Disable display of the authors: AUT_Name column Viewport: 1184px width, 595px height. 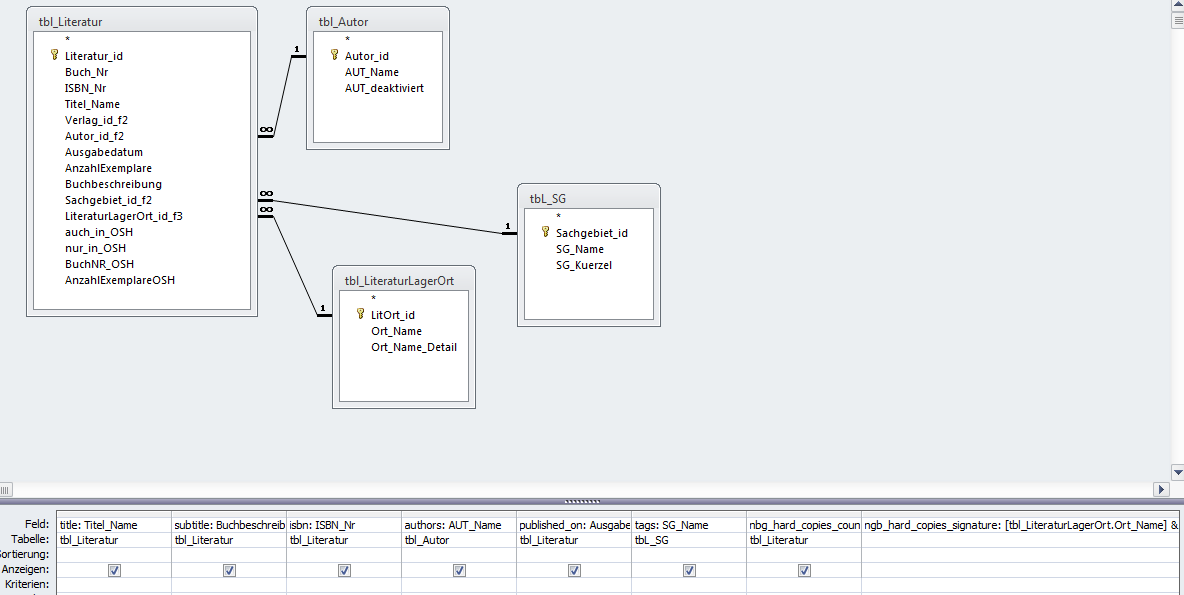(459, 570)
